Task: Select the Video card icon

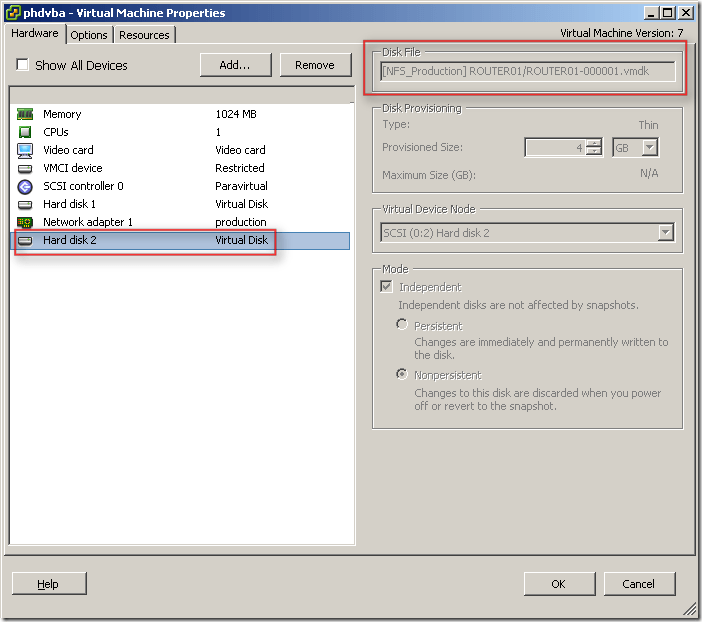Action: 25,150
